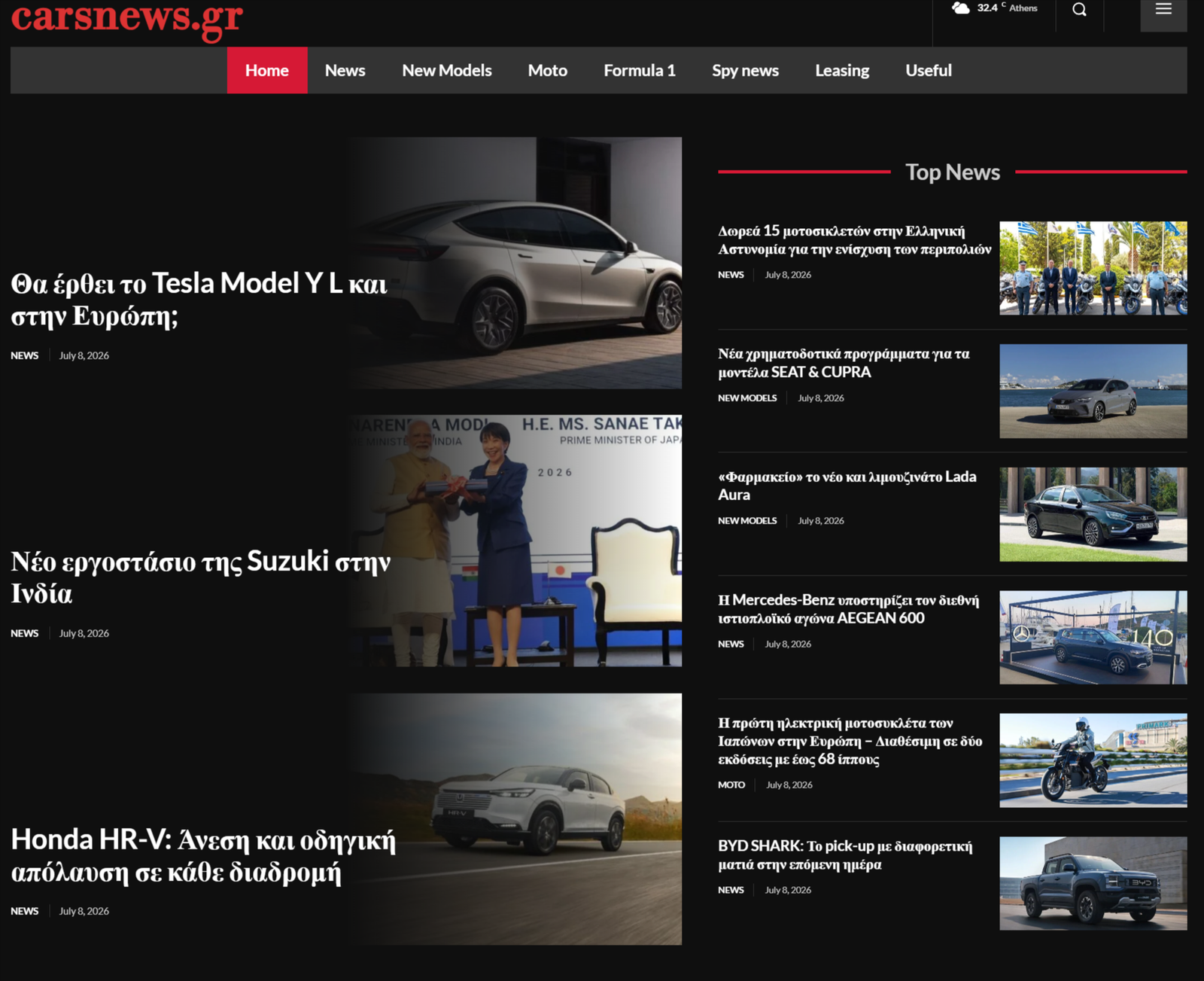
Task: Click the 32.4 temperature reading
Action: [x=987, y=8]
